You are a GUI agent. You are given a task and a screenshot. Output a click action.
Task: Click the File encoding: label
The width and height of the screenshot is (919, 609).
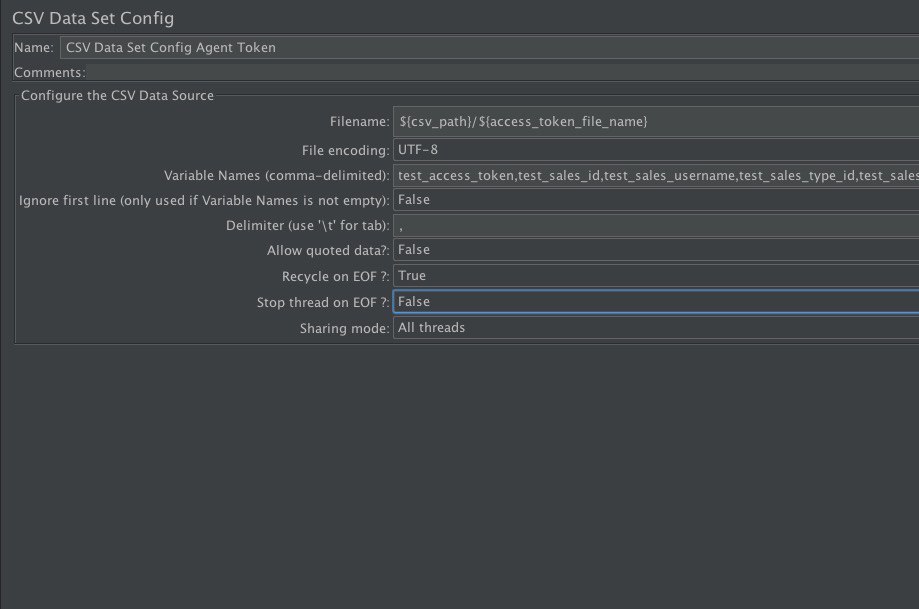click(345, 150)
